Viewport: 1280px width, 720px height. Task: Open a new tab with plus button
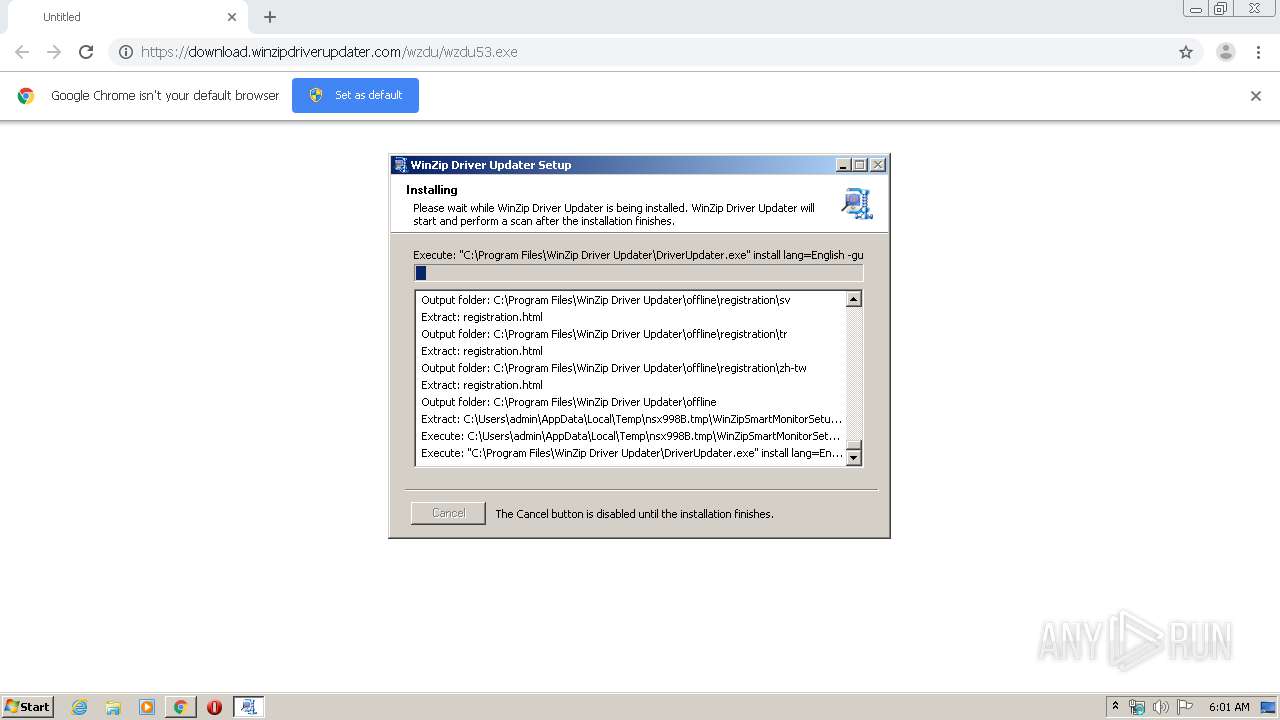(270, 17)
